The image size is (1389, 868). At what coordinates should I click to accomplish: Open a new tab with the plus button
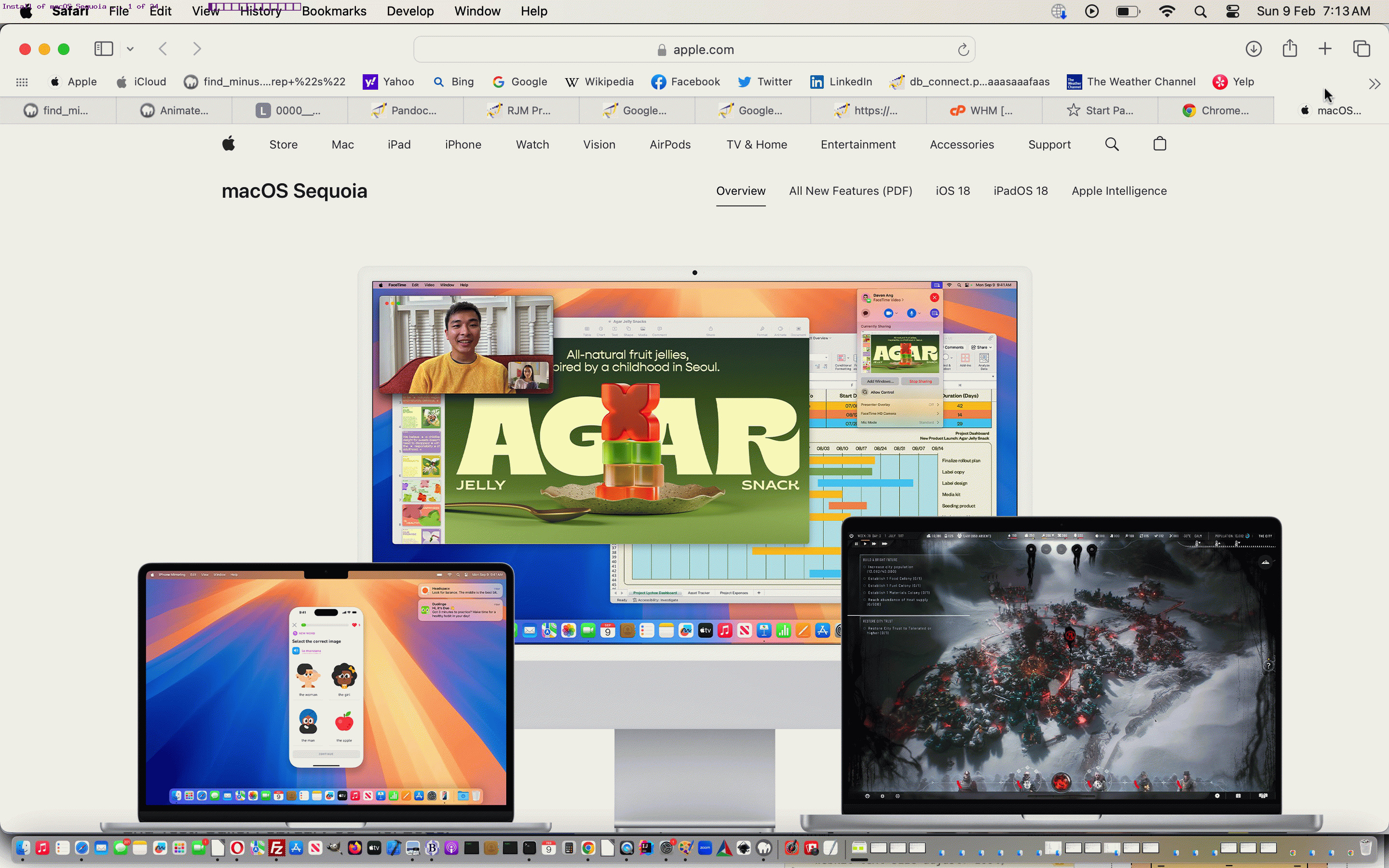point(1325,49)
